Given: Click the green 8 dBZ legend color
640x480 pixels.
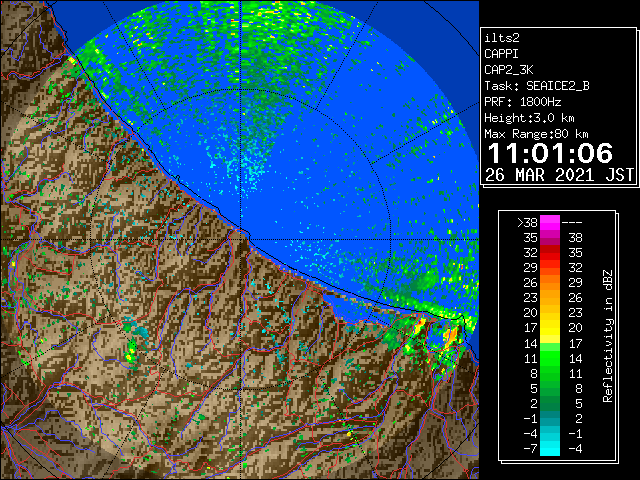Looking at the screenshot, I should [550, 373].
